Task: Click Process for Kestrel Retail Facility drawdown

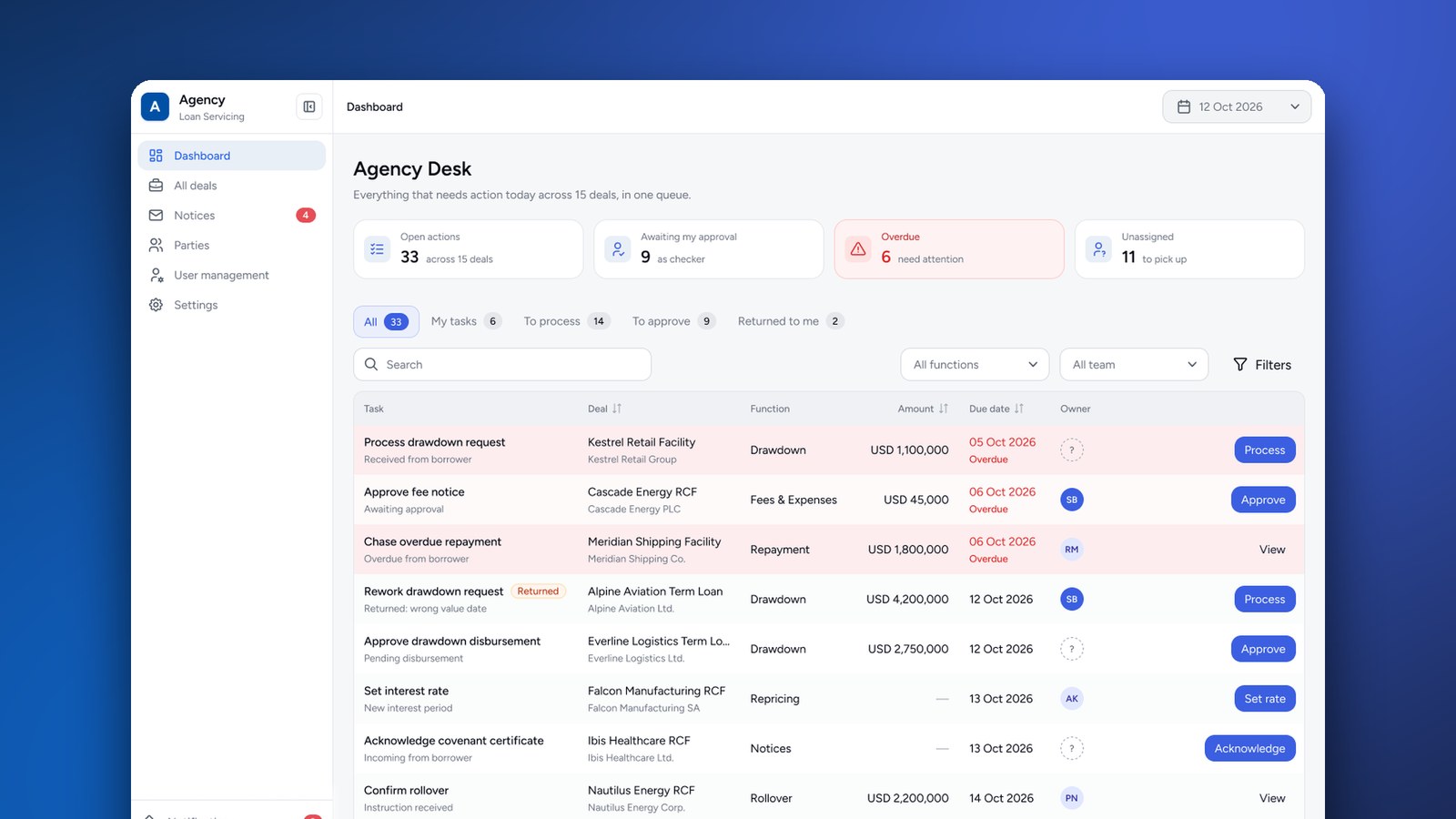Action: (1264, 450)
